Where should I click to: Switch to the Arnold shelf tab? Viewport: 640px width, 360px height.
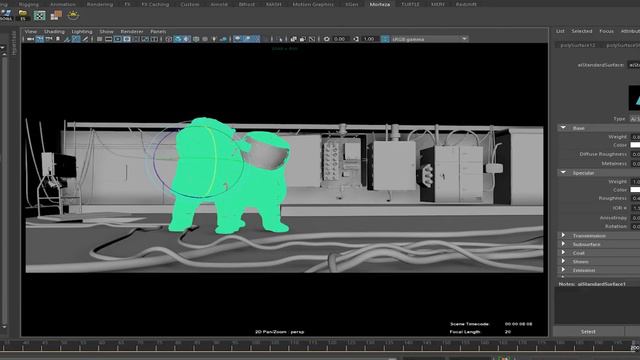219,4
